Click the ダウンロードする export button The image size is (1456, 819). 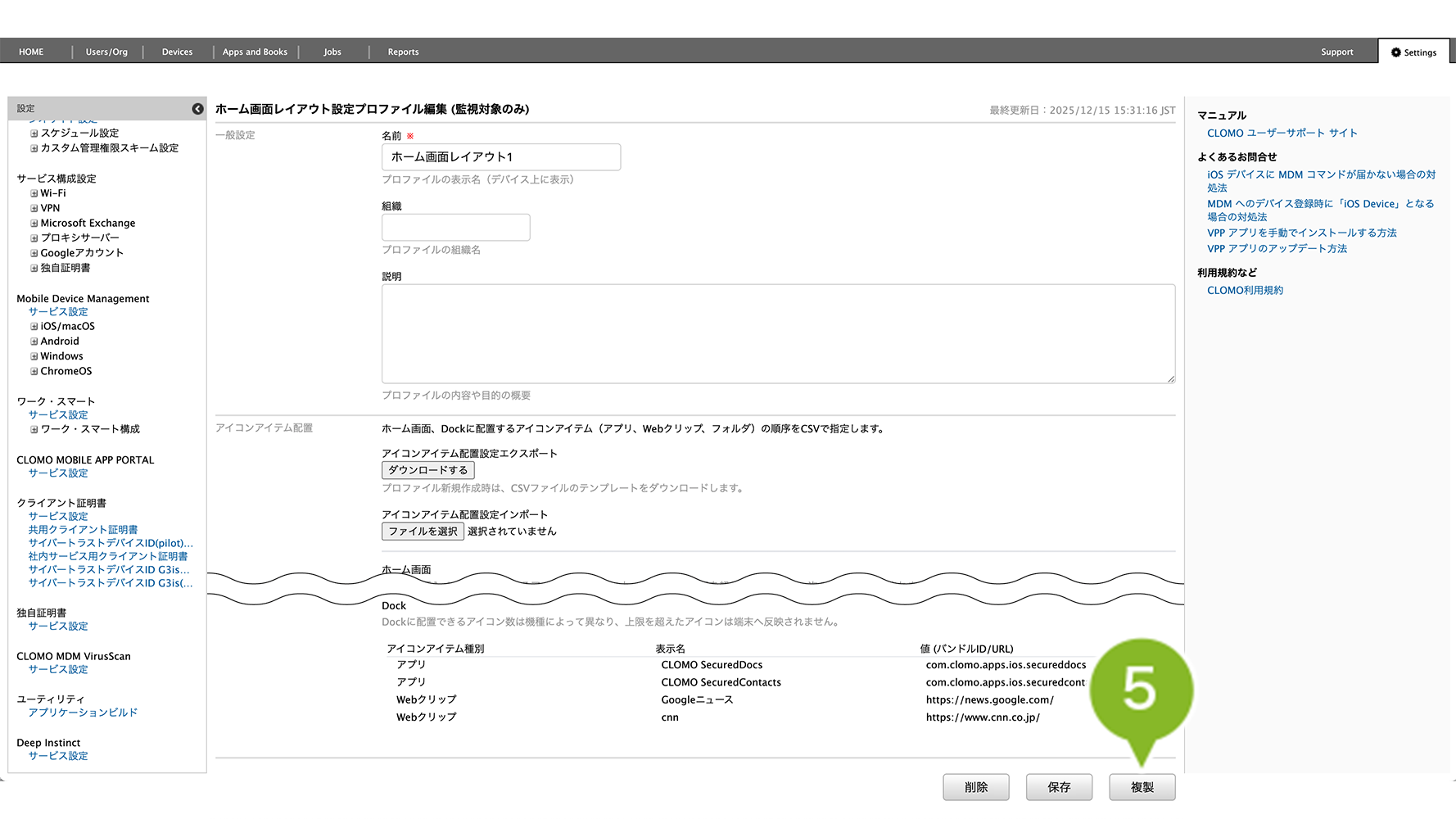click(427, 470)
